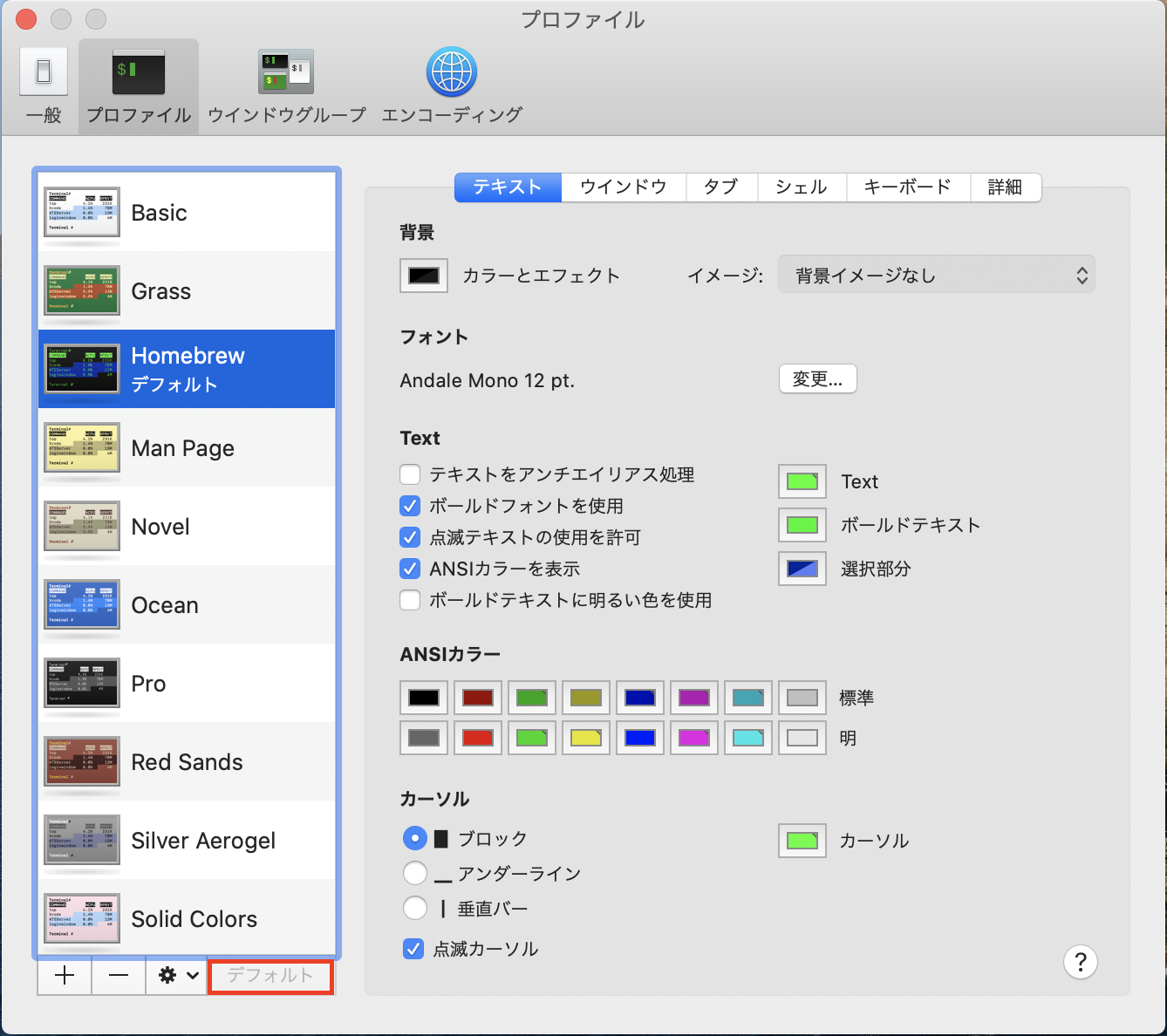Viewport: 1167px width, 1036px height.
Task: Click the minus button to remove profile
Action: click(119, 976)
